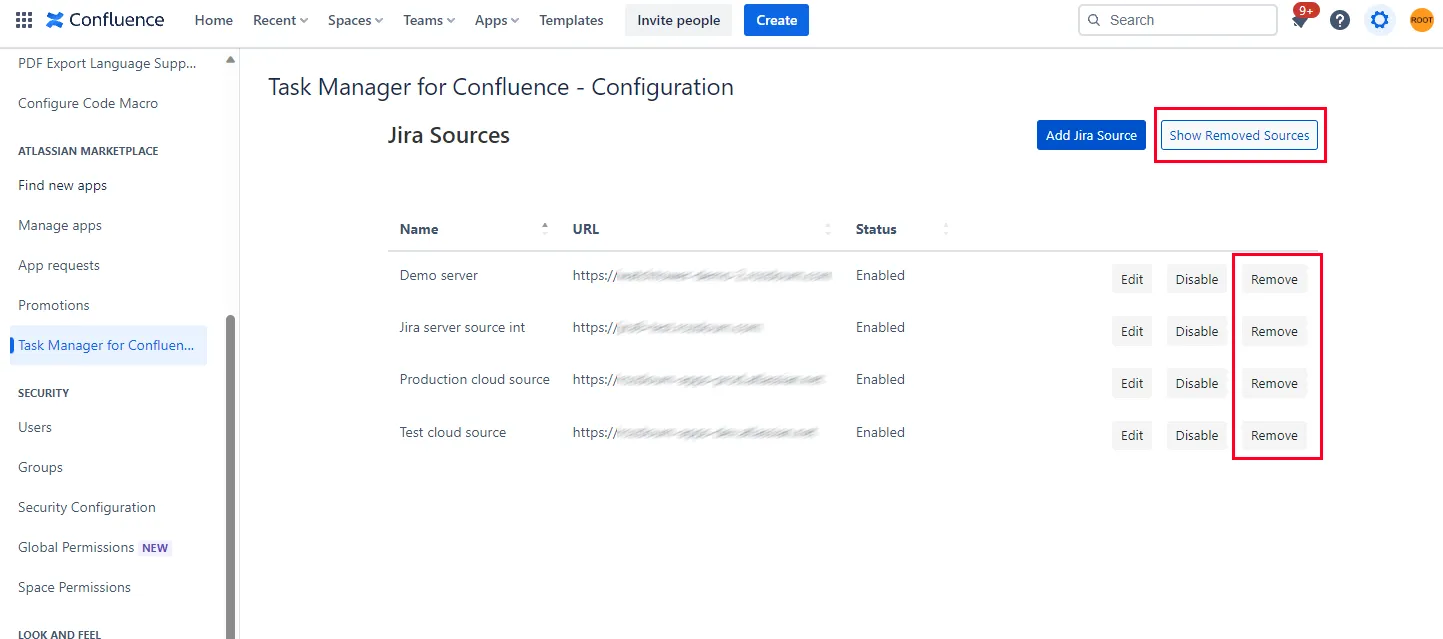The height and width of the screenshot is (639, 1443).
Task: Click the Demo server name cell
Action: tap(439, 275)
